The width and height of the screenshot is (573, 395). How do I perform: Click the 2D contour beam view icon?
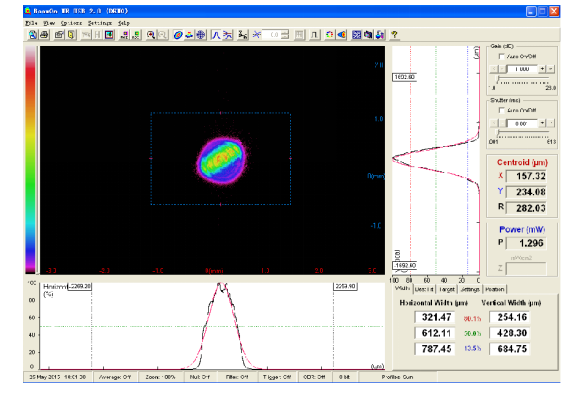pyautogui.click(x=178, y=35)
